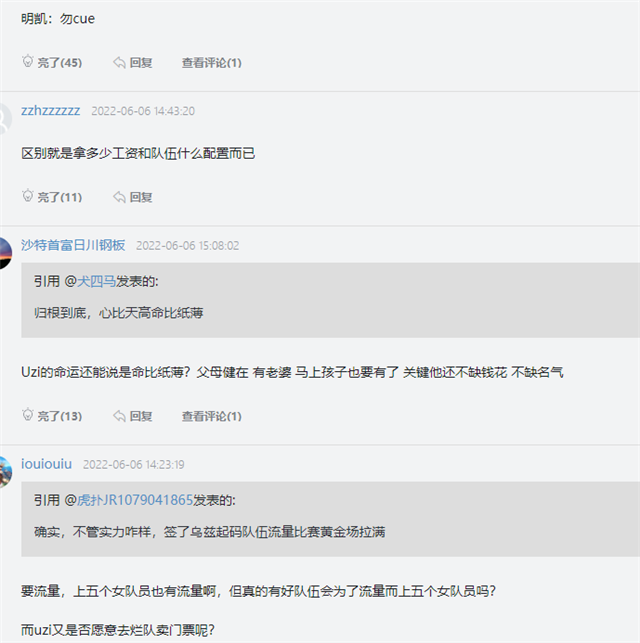The image size is (640, 643).
Task: Click quoted text 归根到底，心比天高命比纸薄
Action: (119, 313)
